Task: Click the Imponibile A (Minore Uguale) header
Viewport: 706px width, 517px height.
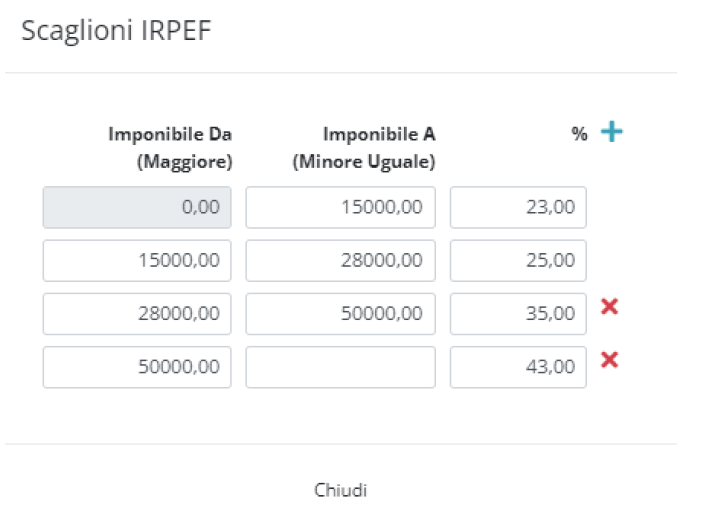Action: point(364,146)
